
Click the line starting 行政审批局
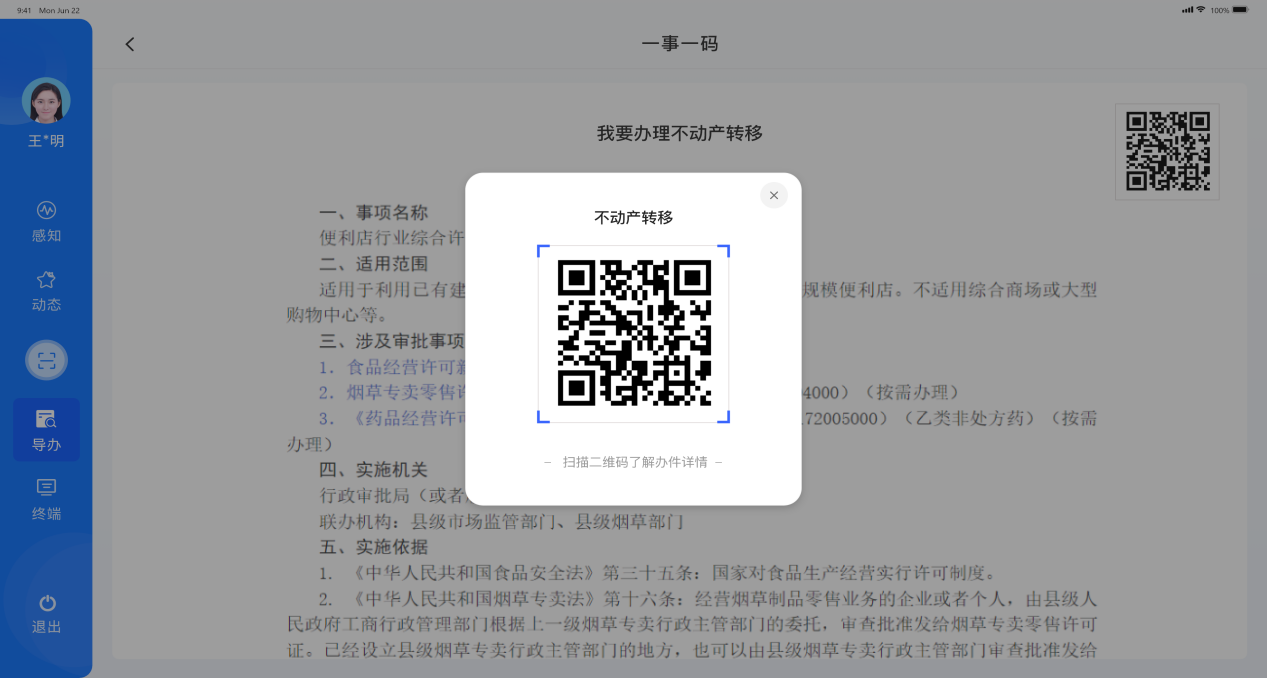392,495
